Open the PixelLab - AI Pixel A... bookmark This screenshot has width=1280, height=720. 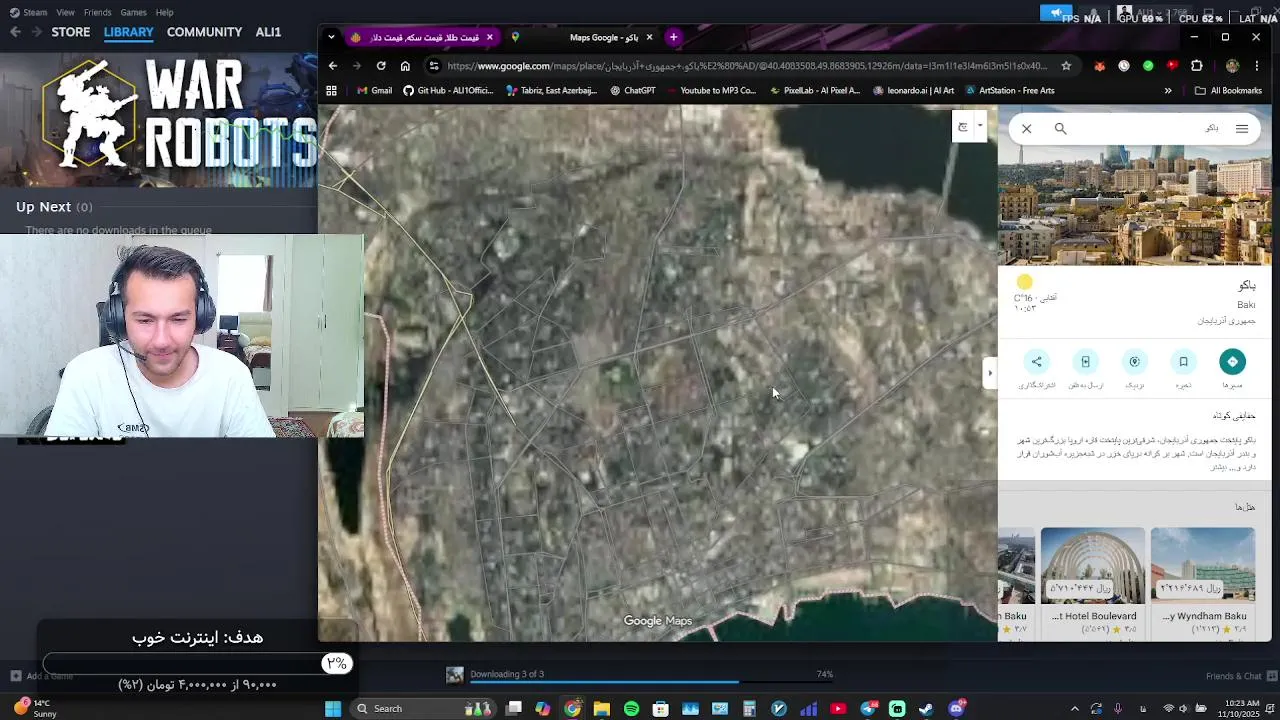(813, 90)
